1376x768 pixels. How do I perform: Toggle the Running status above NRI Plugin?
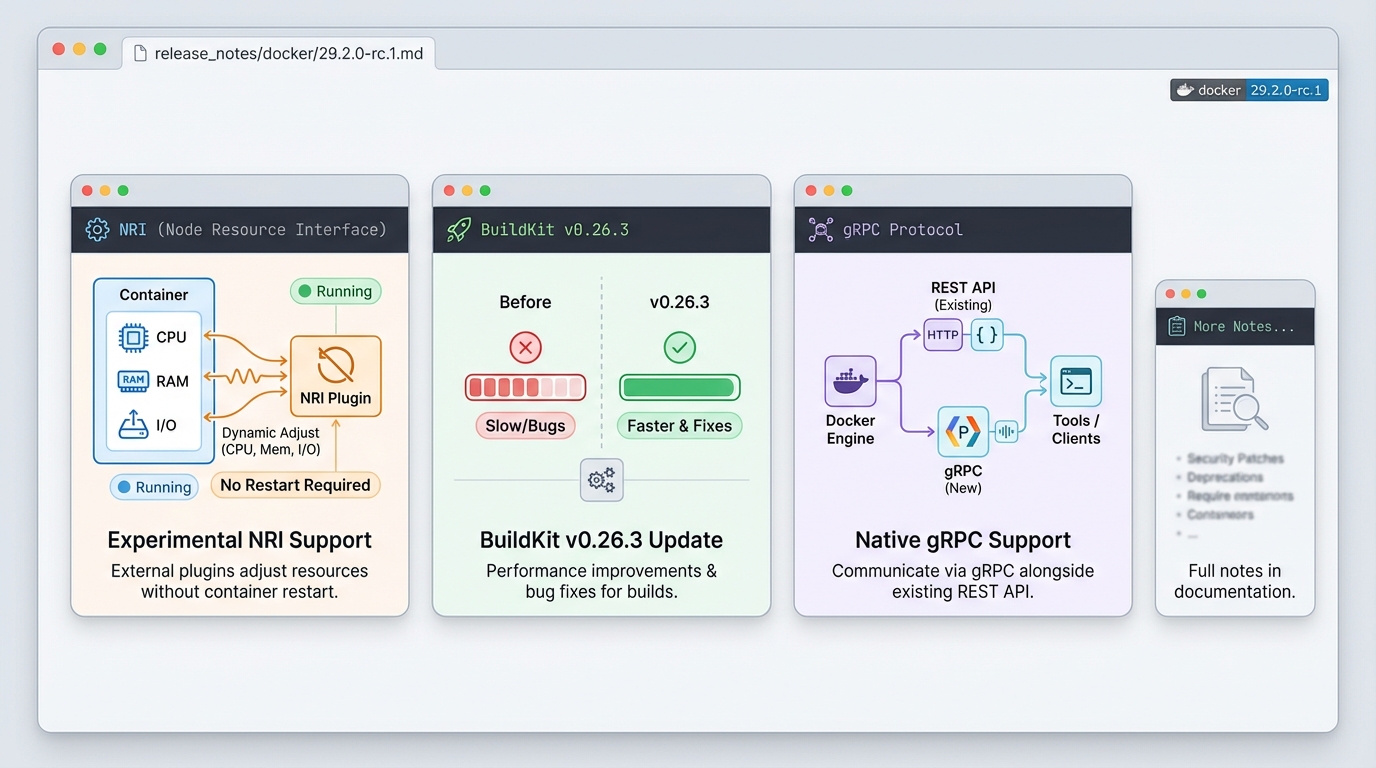[335, 291]
